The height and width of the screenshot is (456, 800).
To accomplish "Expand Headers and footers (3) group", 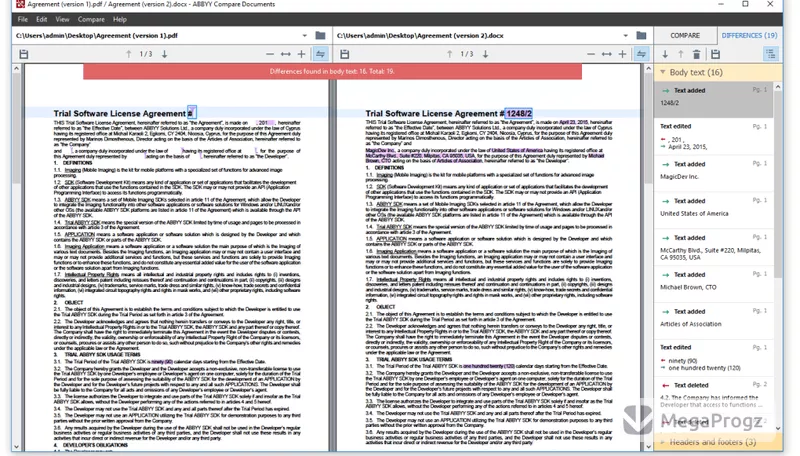I will (x=663, y=442).
